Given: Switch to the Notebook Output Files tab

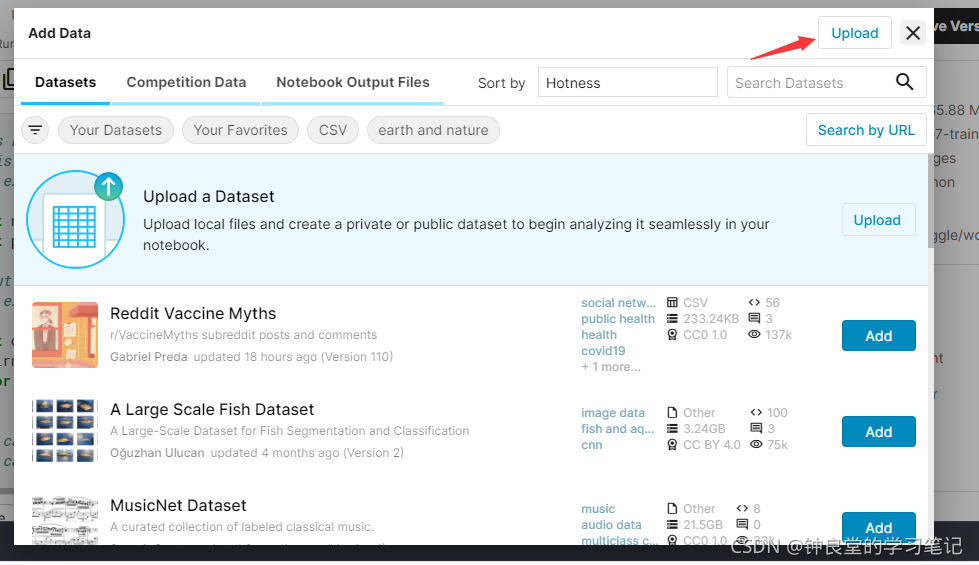Looking at the screenshot, I should pyautogui.click(x=353, y=82).
